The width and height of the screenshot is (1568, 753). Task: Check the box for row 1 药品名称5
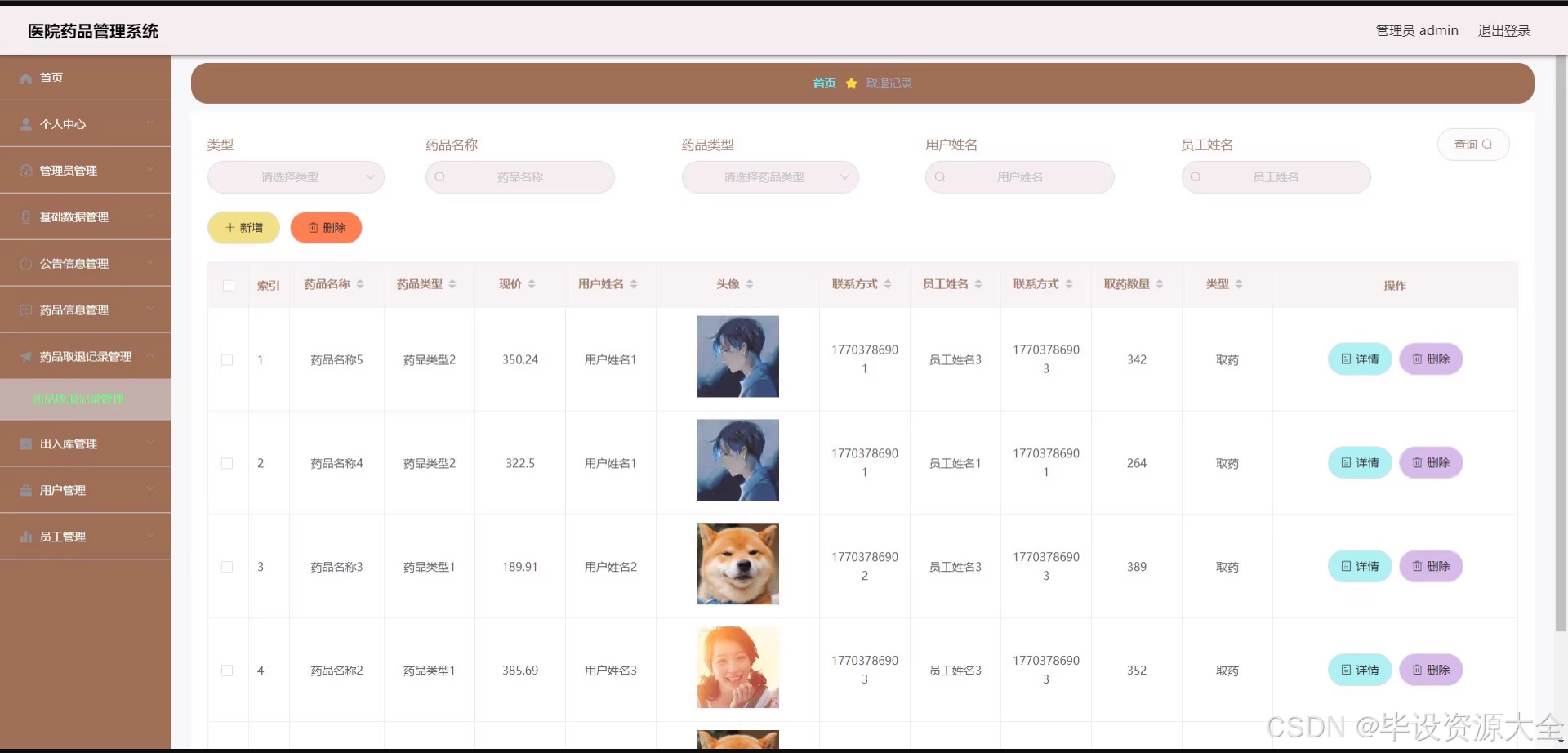[x=227, y=360]
